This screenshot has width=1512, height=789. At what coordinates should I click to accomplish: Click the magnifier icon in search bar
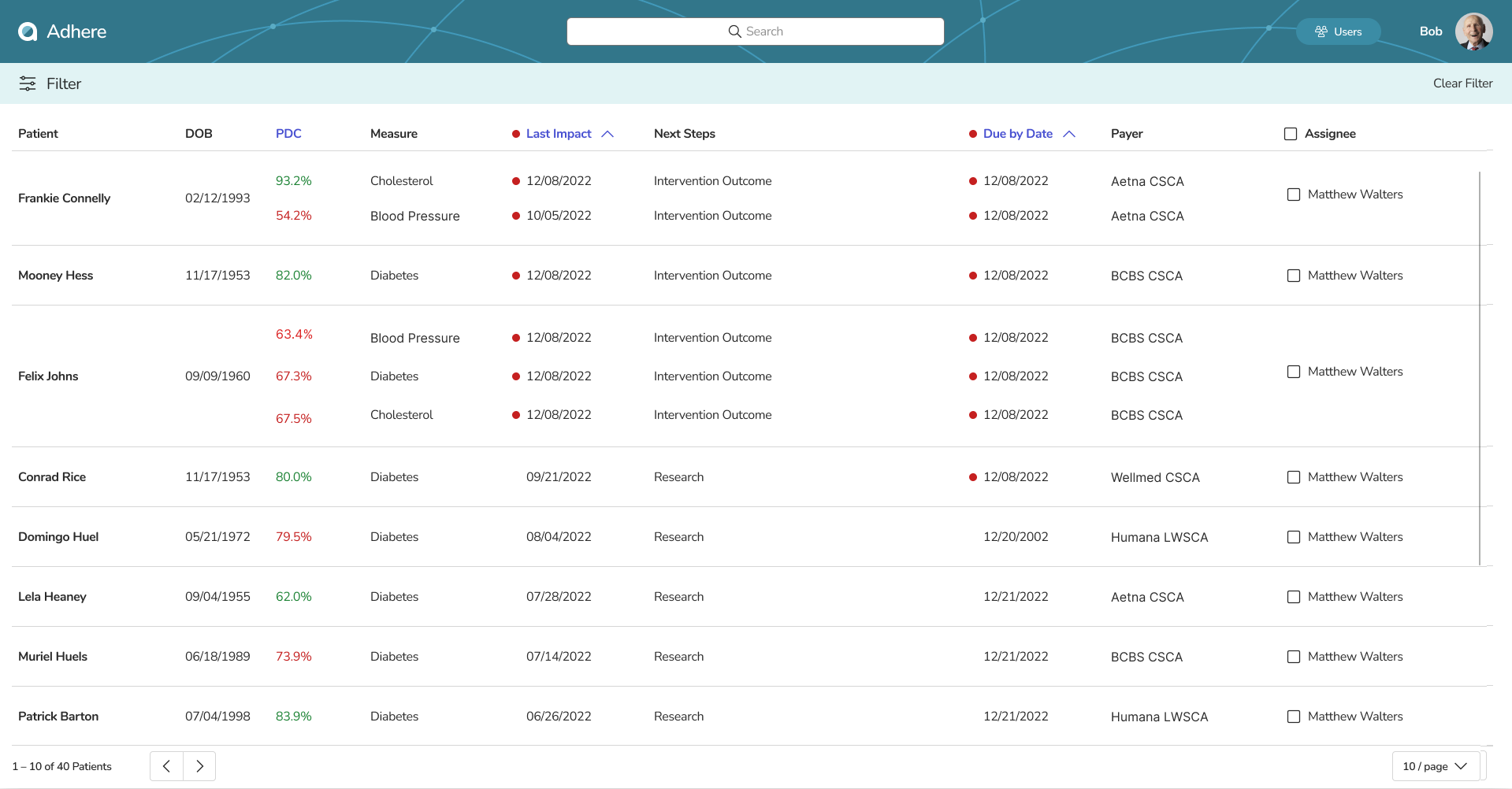[x=734, y=31]
